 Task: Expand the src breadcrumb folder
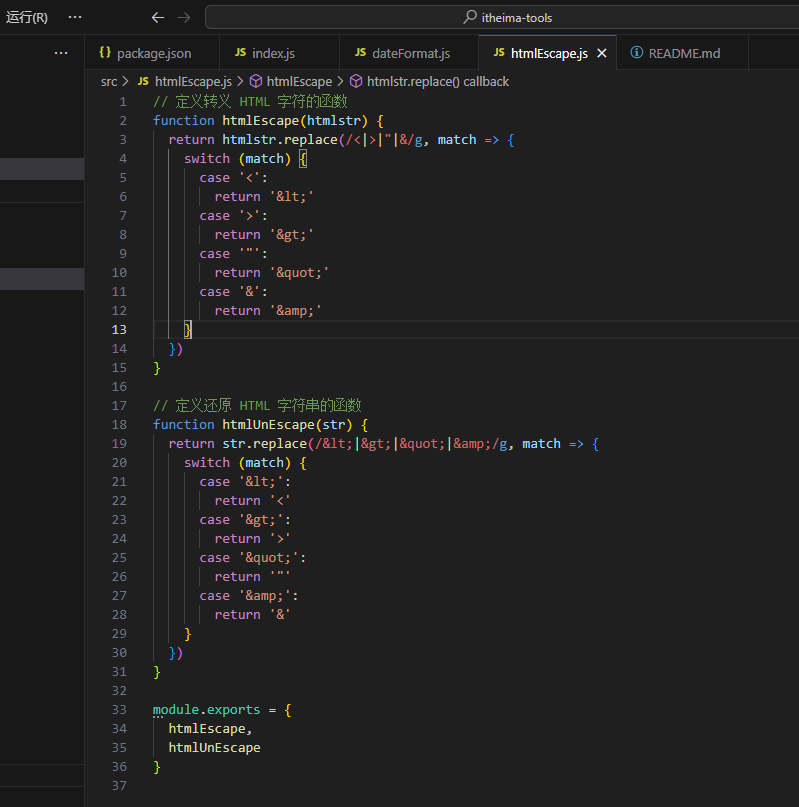(x=109, y=81)
